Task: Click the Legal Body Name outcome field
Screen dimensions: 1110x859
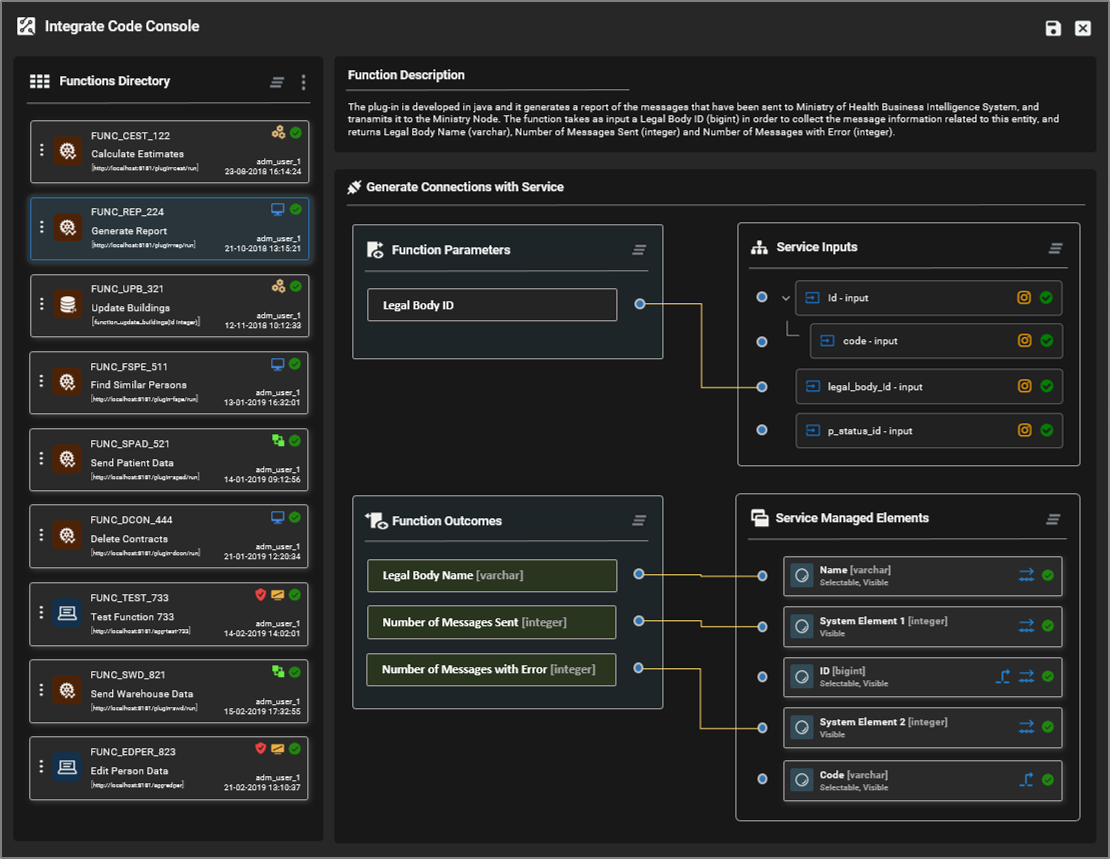Action: [x=491, y=575]
